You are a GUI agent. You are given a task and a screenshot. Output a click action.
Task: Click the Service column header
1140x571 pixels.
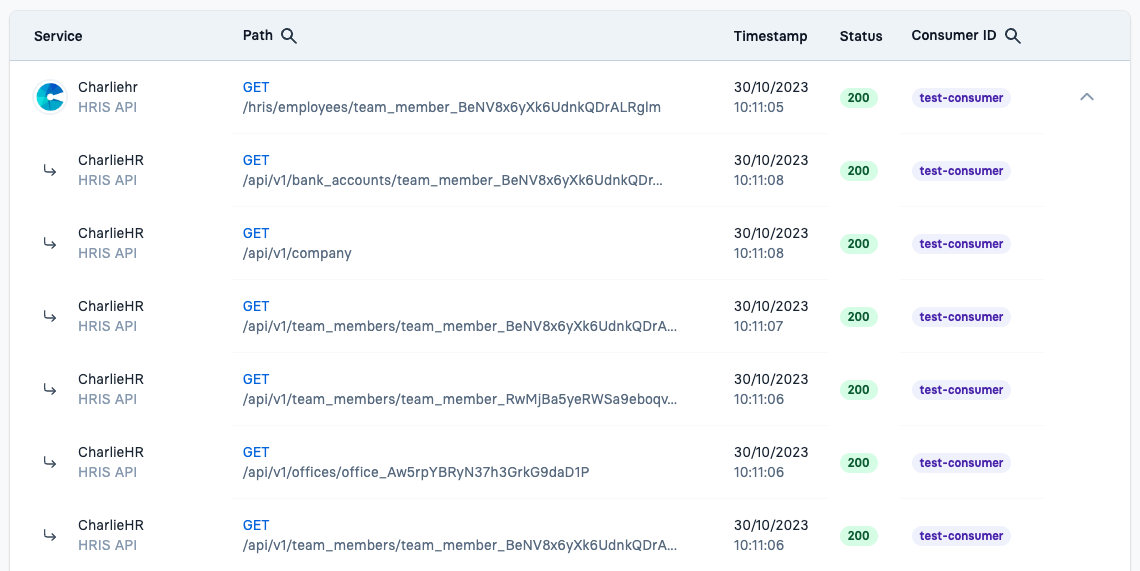pyautogui.click(x=58, y=36)
